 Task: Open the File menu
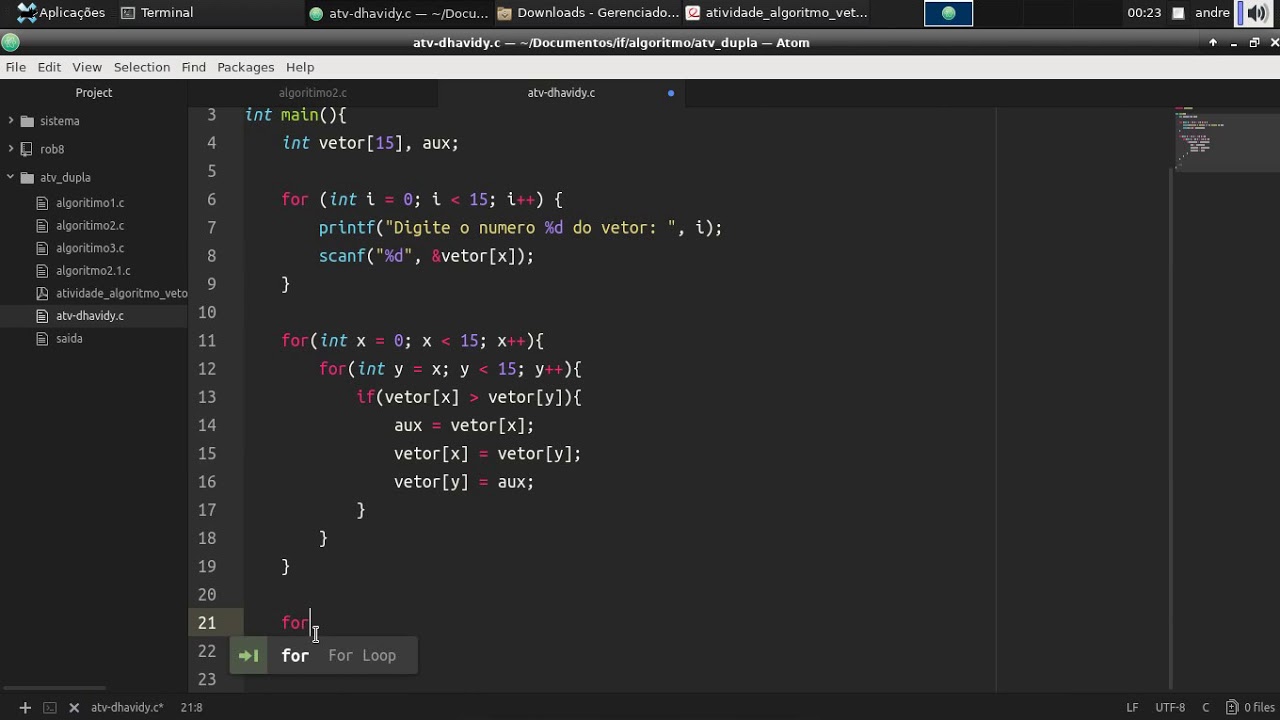coord(16,67)
